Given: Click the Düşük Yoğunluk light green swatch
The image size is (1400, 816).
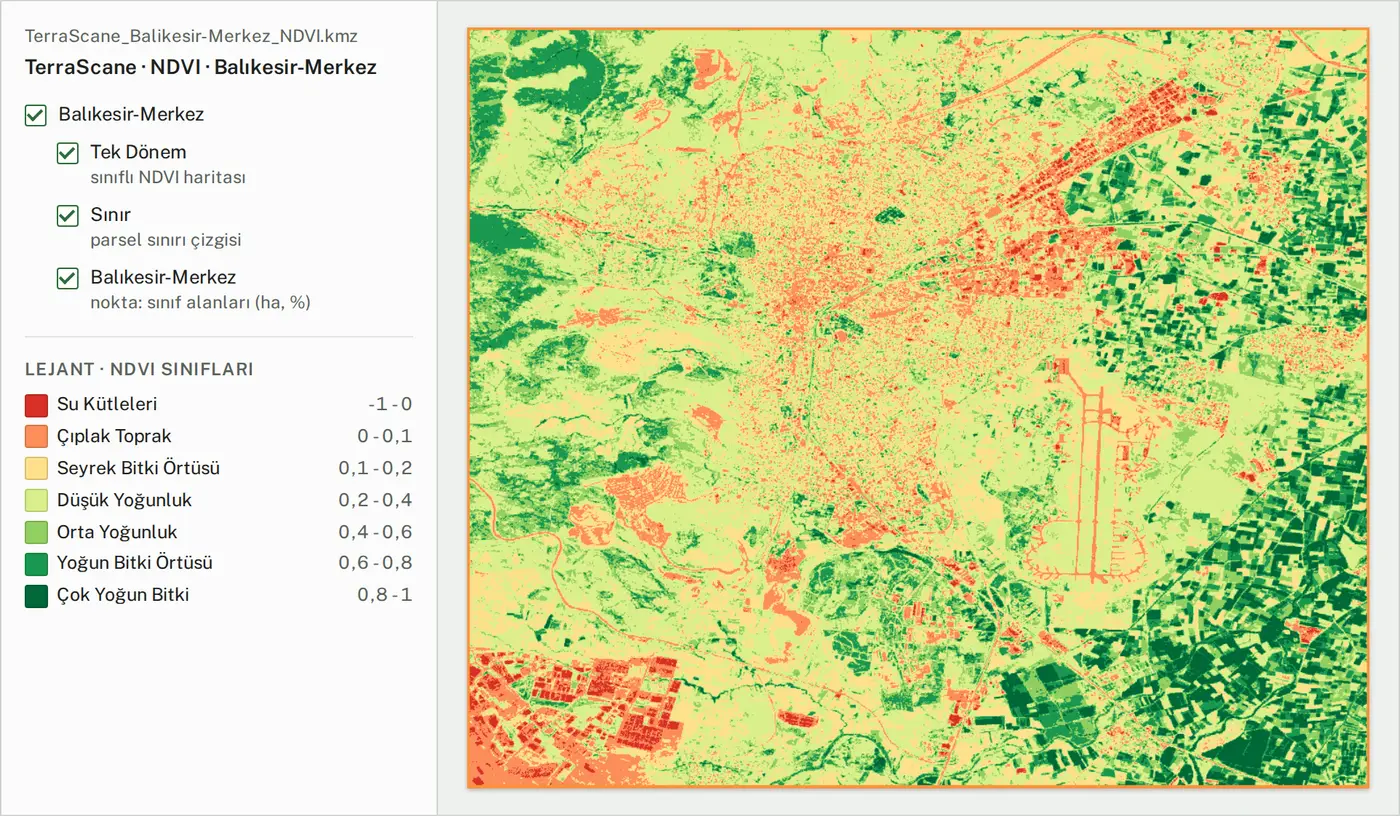Looking at the screenshot, I should click(x=36, y=500).
